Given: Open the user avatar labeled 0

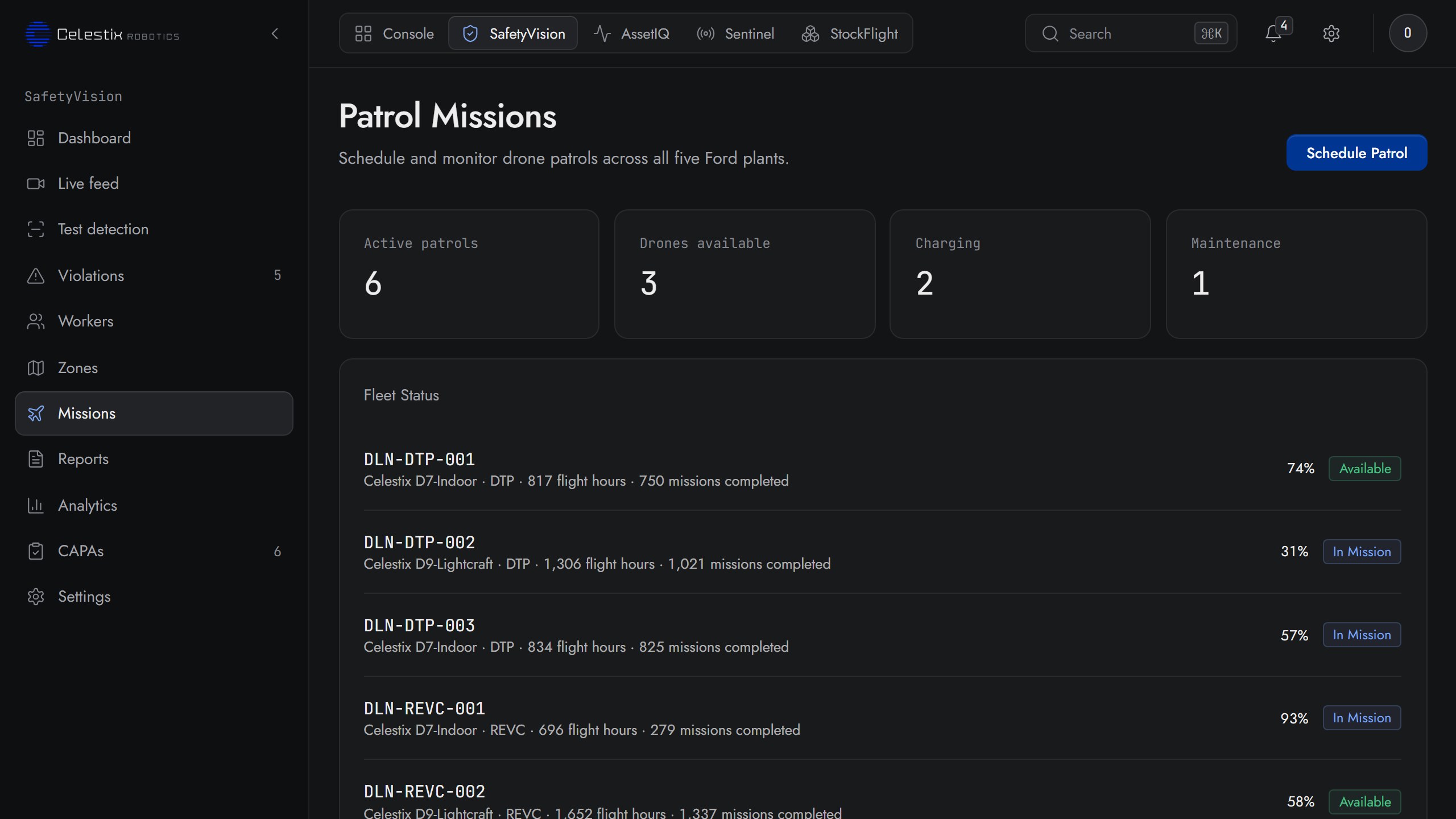Looking at the screenshot, I should coord(1408,33).
